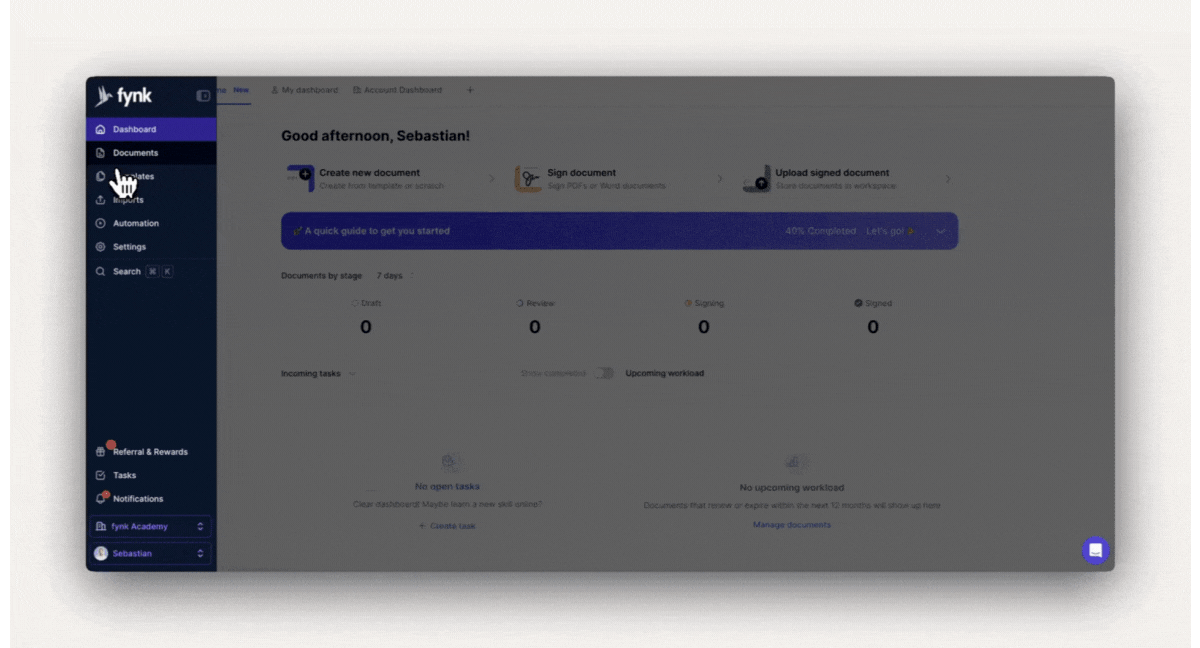Click the Manage documents link
The width and height of the screenshot is (1200, 648).
click(791, 525)
